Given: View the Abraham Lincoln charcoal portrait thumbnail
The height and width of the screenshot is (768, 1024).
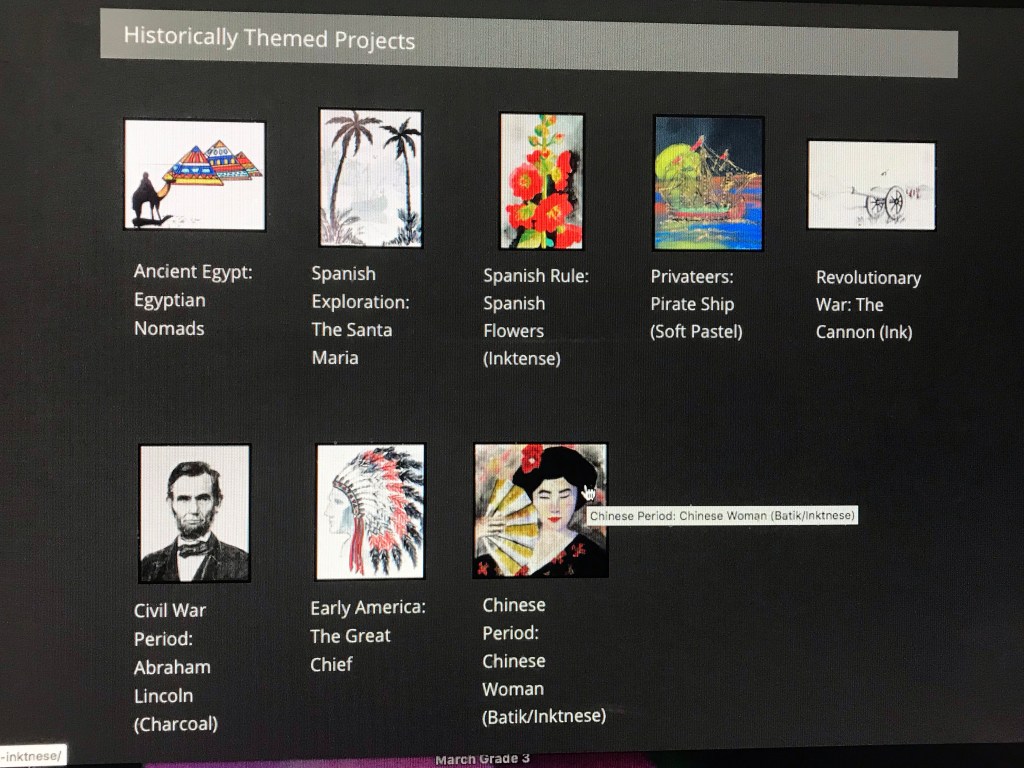Looking at the screenshot, I should pos(194,514).
